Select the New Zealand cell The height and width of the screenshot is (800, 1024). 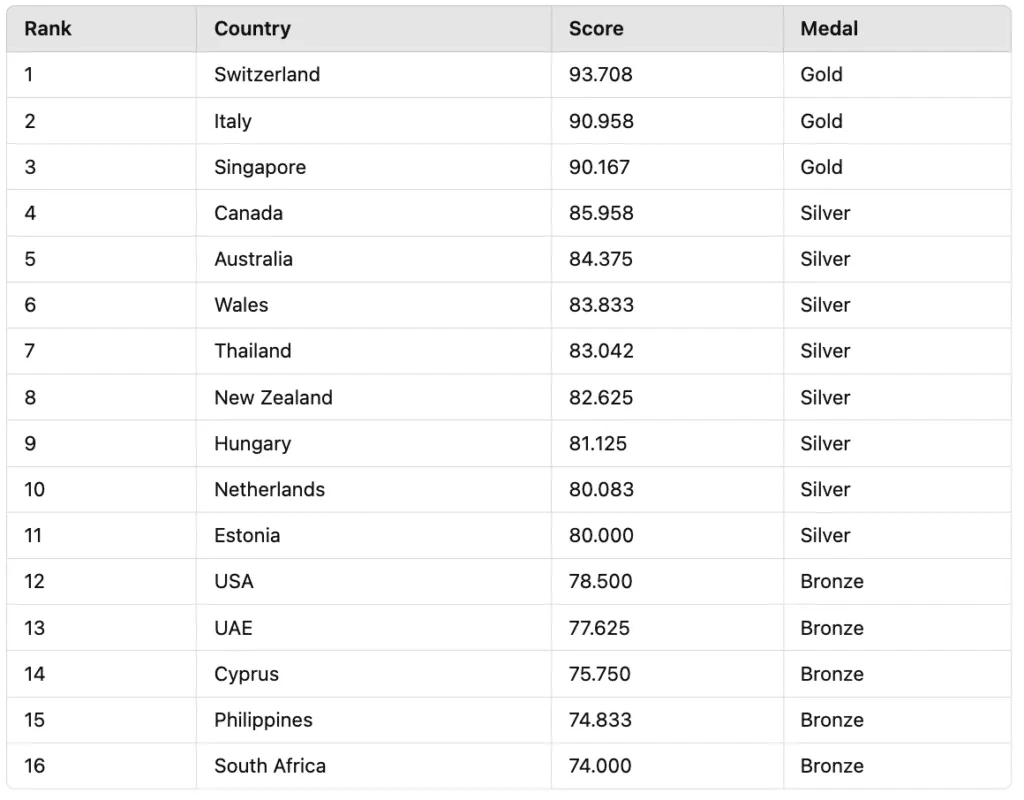click(x=273, y=397)
